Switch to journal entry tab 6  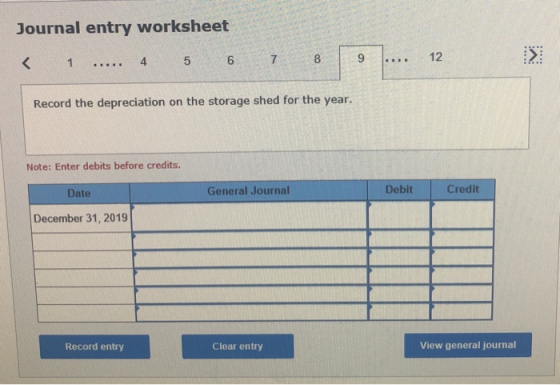coord(230,60)
